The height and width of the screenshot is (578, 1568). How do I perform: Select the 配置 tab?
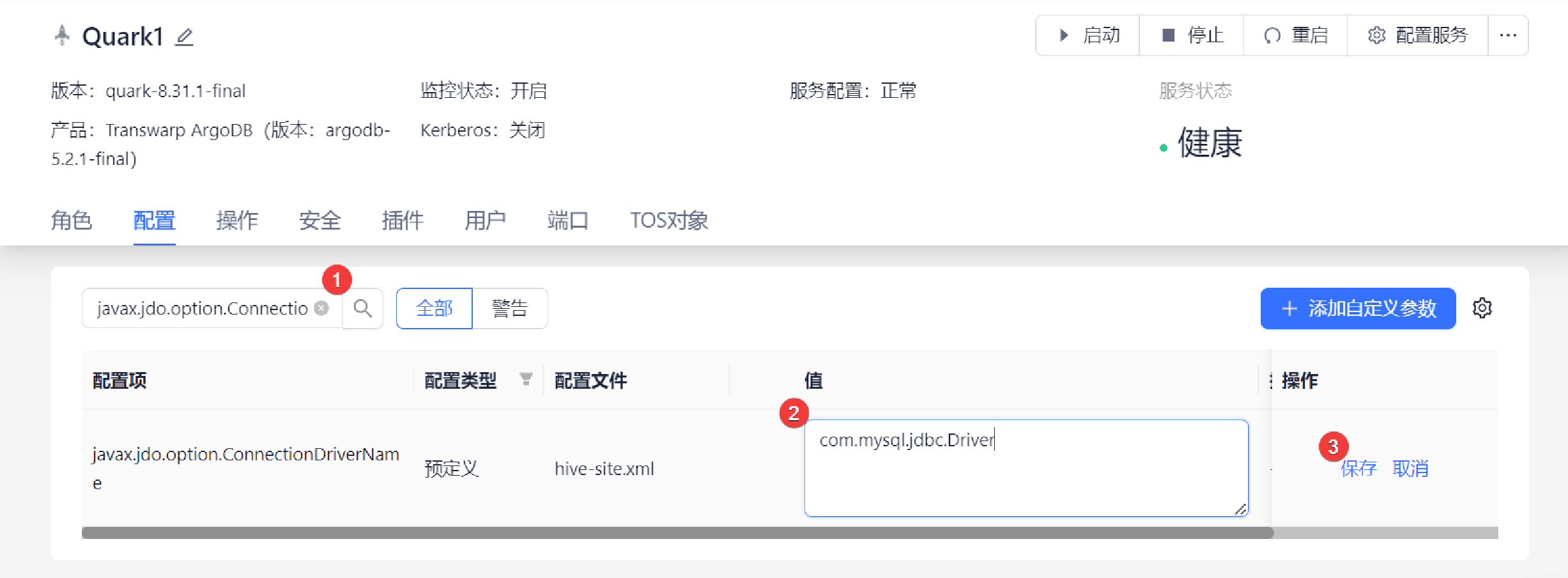pyautogui.click(x=154, y=221)
